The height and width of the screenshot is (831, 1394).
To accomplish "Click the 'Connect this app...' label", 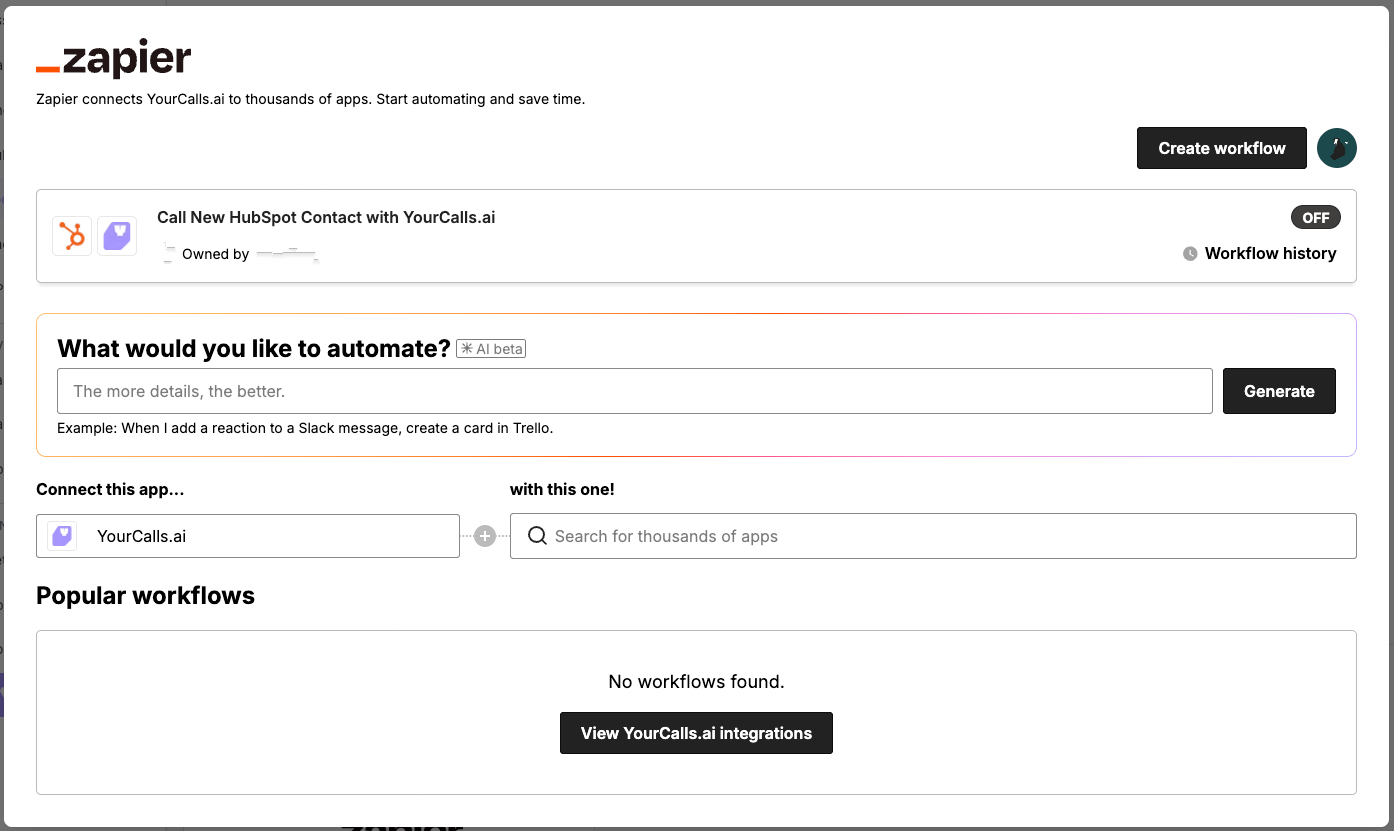I will coord(110,489).
